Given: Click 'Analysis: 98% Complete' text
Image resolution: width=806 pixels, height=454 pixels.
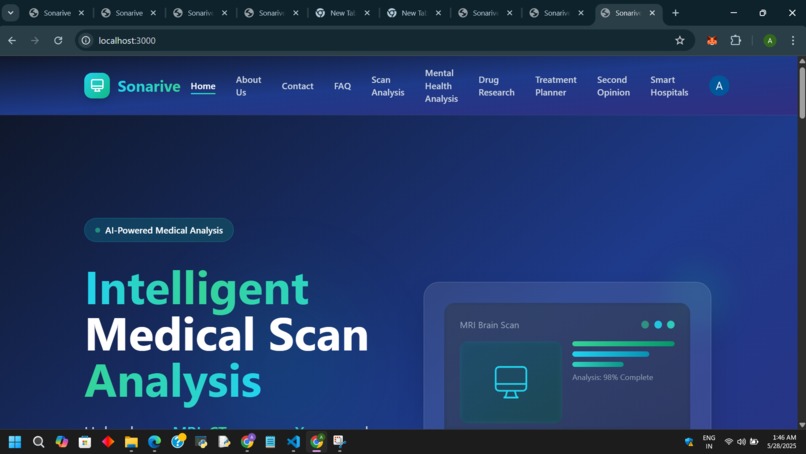Looking at the screenshot, I should tap(613, 377).
